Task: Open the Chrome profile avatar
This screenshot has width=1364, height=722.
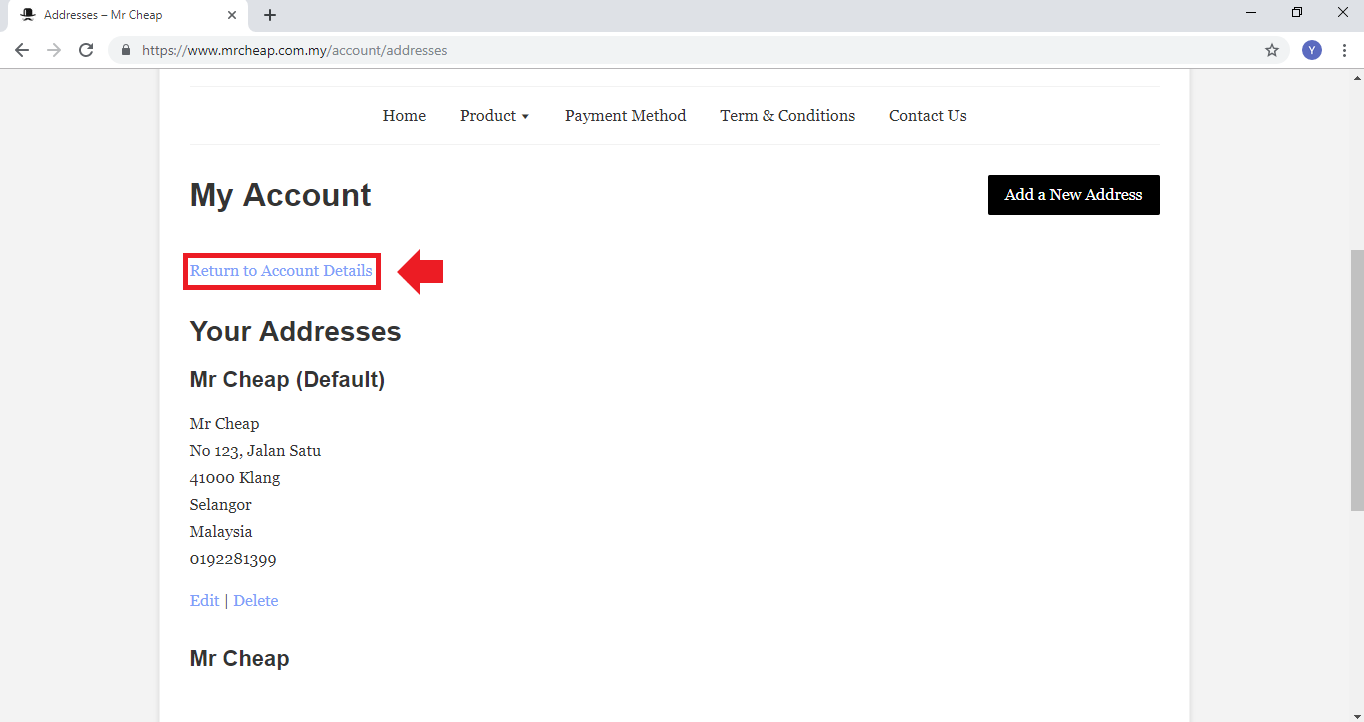Action: coord(1312,50)
